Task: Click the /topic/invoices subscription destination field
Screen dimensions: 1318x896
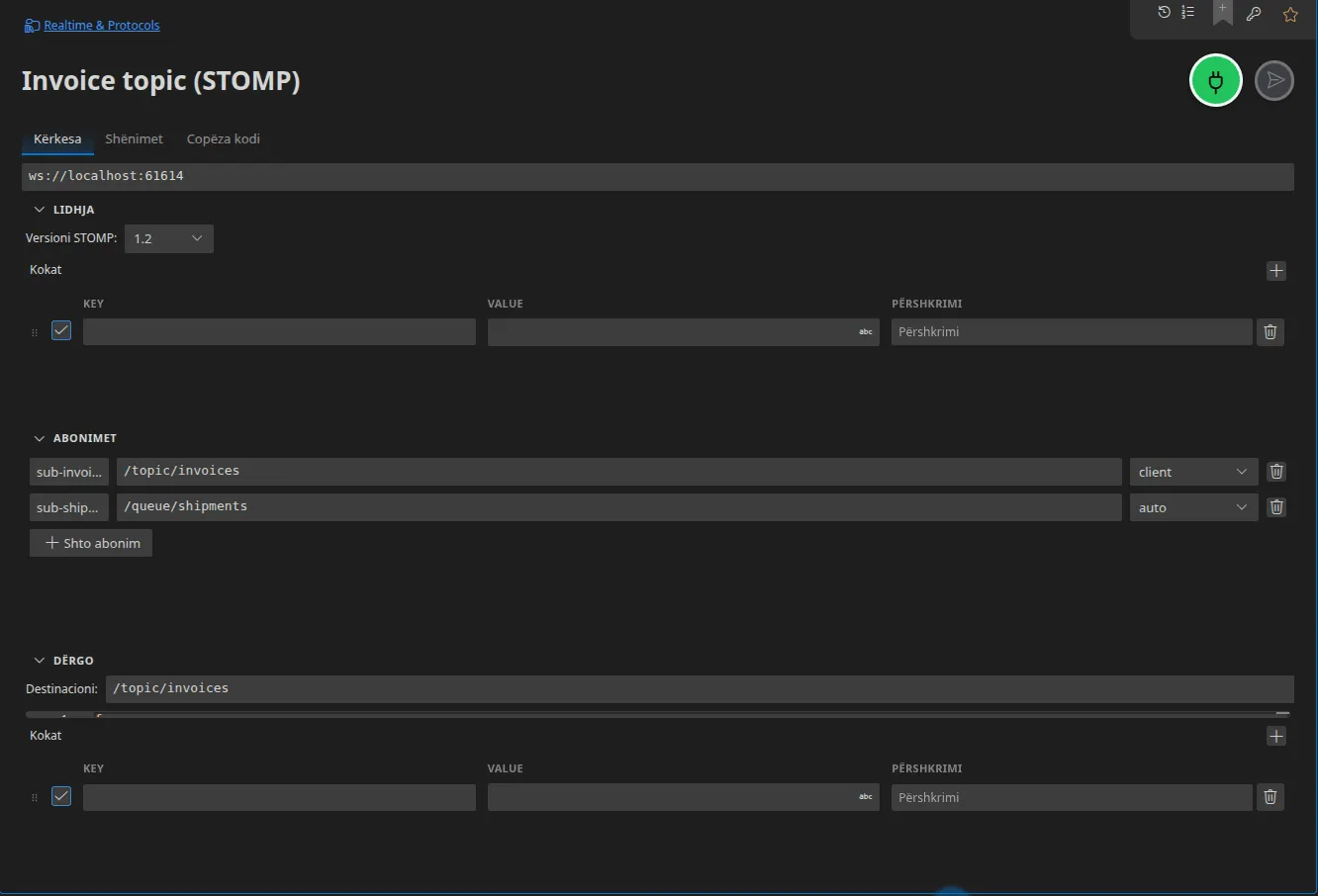Action: (619, 472)
